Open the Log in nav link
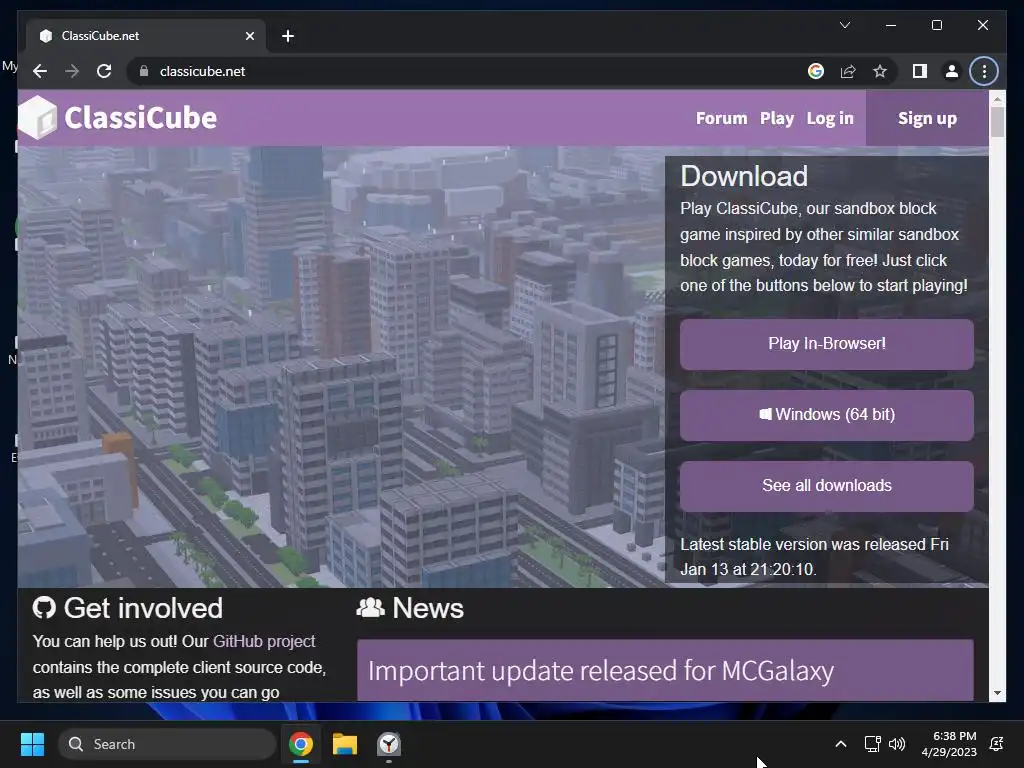This screenshot has width=1024, height=768. [x=829, y=118]
